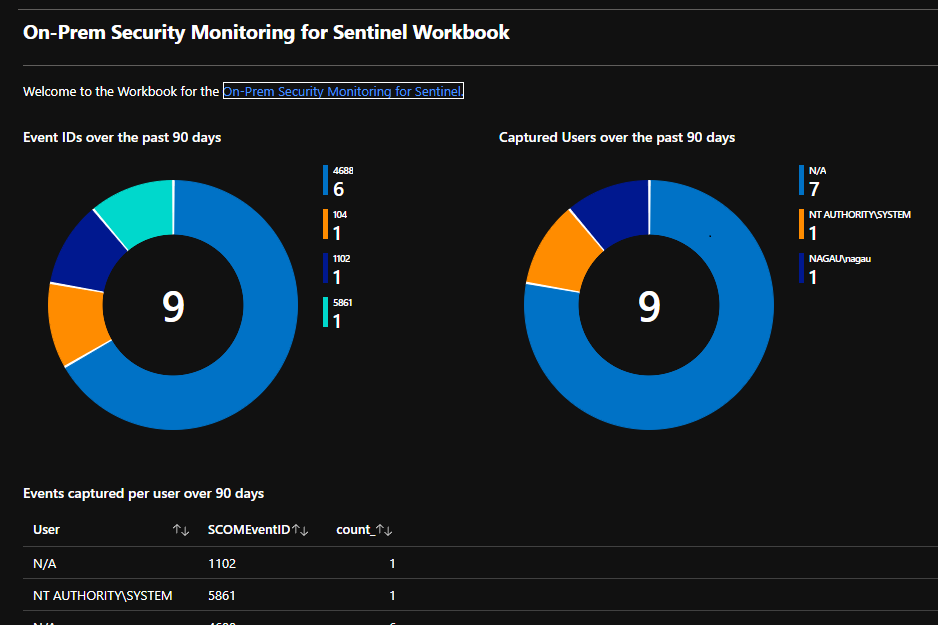Select the 1102 legend entry
The height and width of the screenshot is (625, 938).
pyautogui.click(x=337, y=269)
